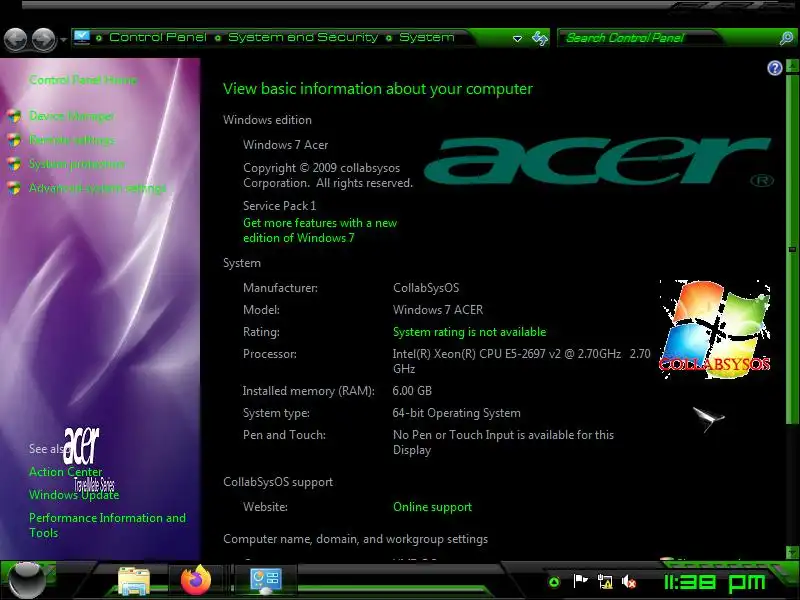
Task: Open the Start menu orb
Action: point(26,581)
